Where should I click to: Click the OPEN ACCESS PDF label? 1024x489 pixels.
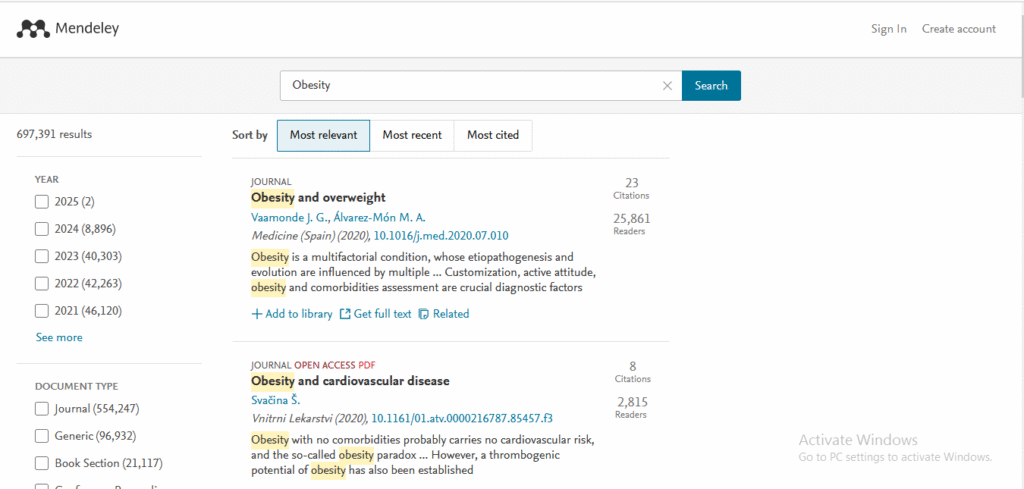click(334, 365)
